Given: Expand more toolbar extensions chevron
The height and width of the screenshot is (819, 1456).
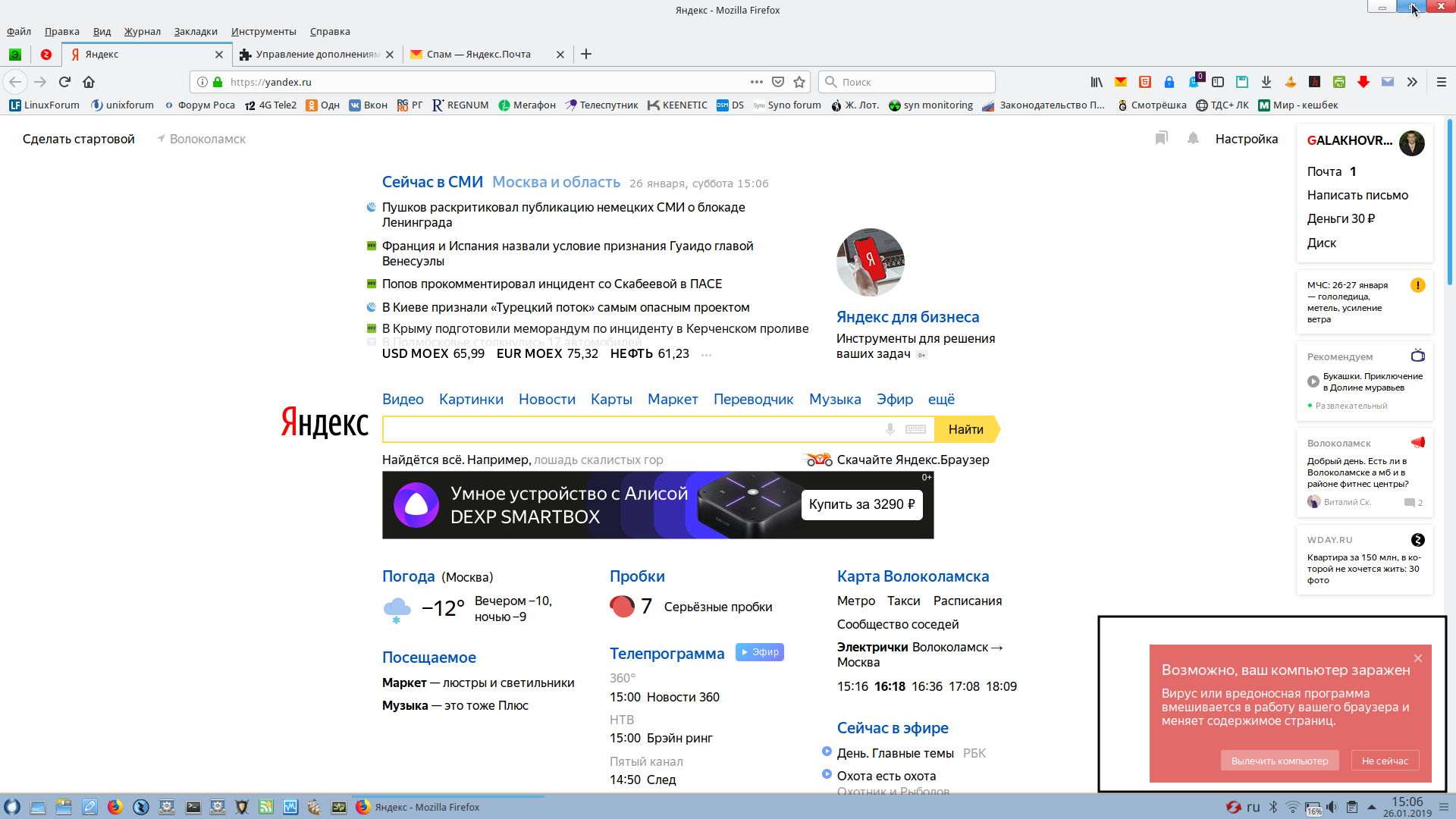Looking at the screenshot, I should 1412,82.
